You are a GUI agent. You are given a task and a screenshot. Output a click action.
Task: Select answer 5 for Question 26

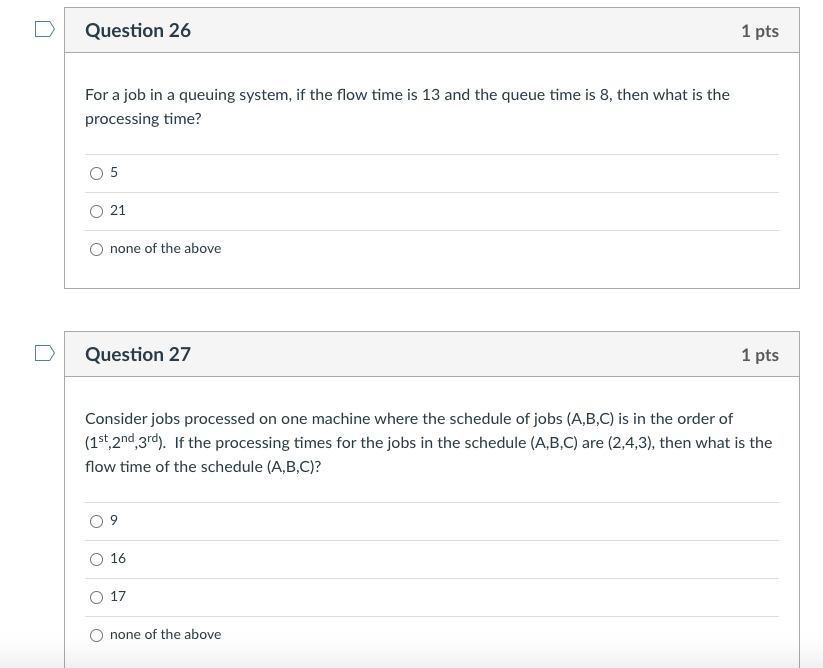click(97, 173)
